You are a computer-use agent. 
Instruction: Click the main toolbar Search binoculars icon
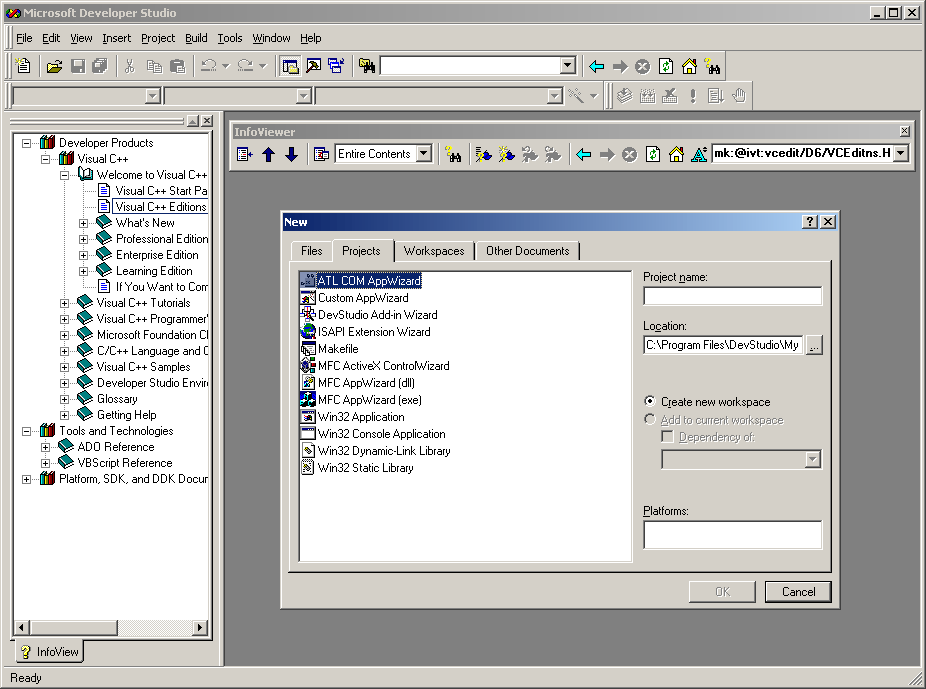click(x=712, y=66)
